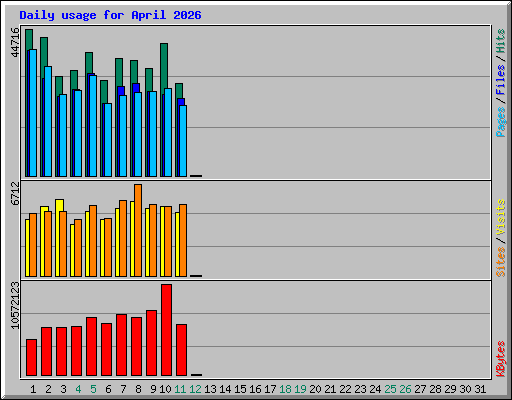512x400 pixels.
Task: Select day 8 on the x-axis
Action: (x=138, y=389)
